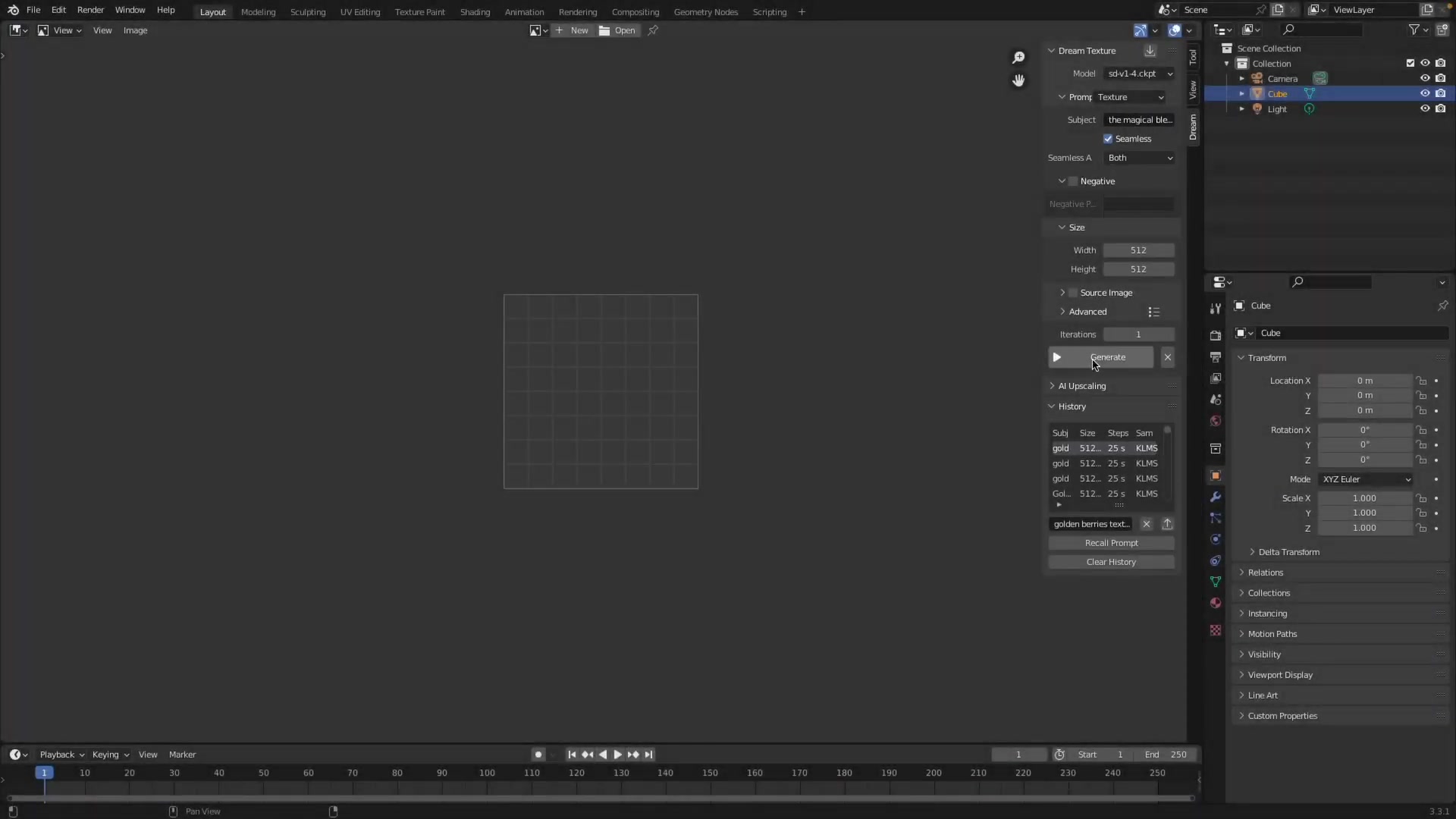1456x819 pixels.
Task: Open the Prompt Texture dropdown
Action: point(1129,97)
